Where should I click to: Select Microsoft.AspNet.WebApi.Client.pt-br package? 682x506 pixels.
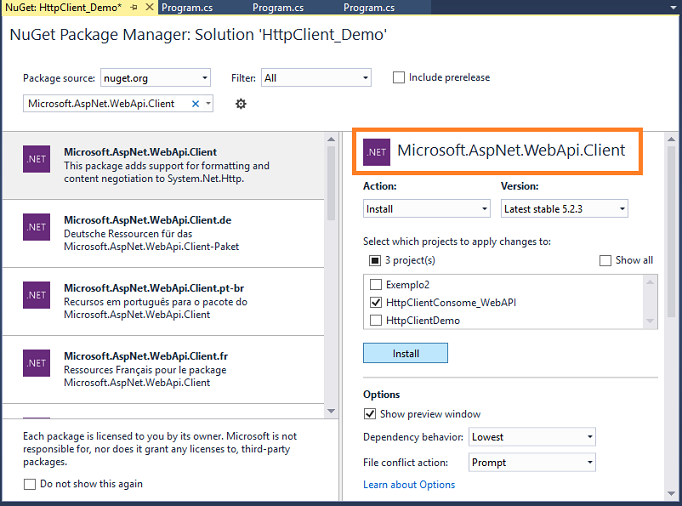point(164,302)
